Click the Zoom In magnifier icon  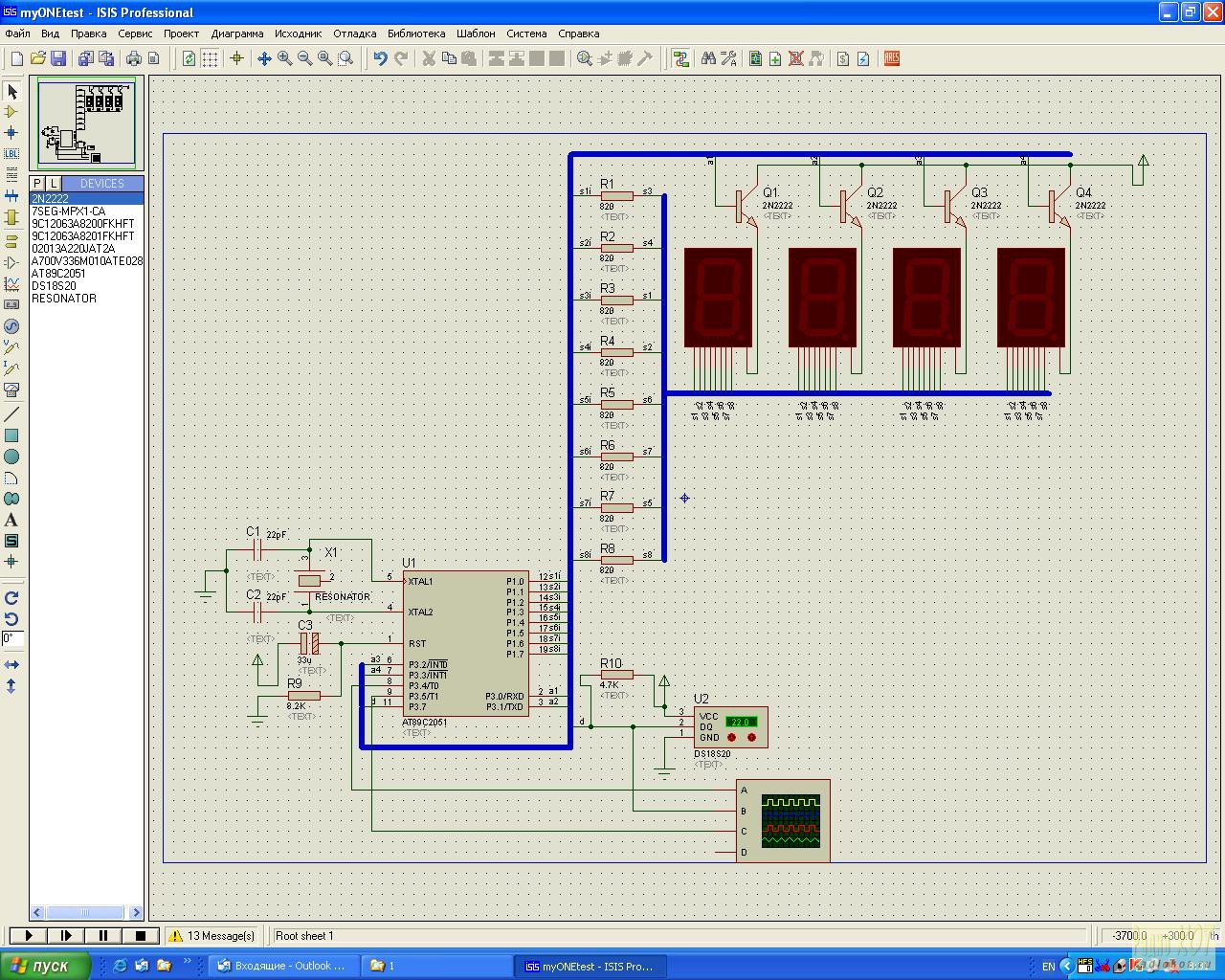284,58
